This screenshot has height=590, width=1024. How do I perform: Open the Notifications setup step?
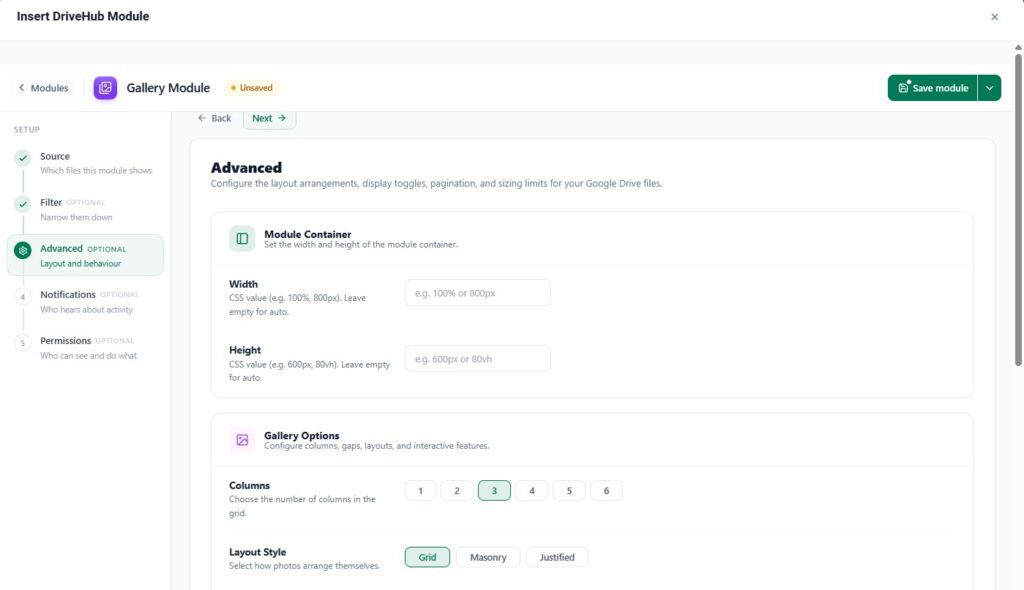point(85,301)
